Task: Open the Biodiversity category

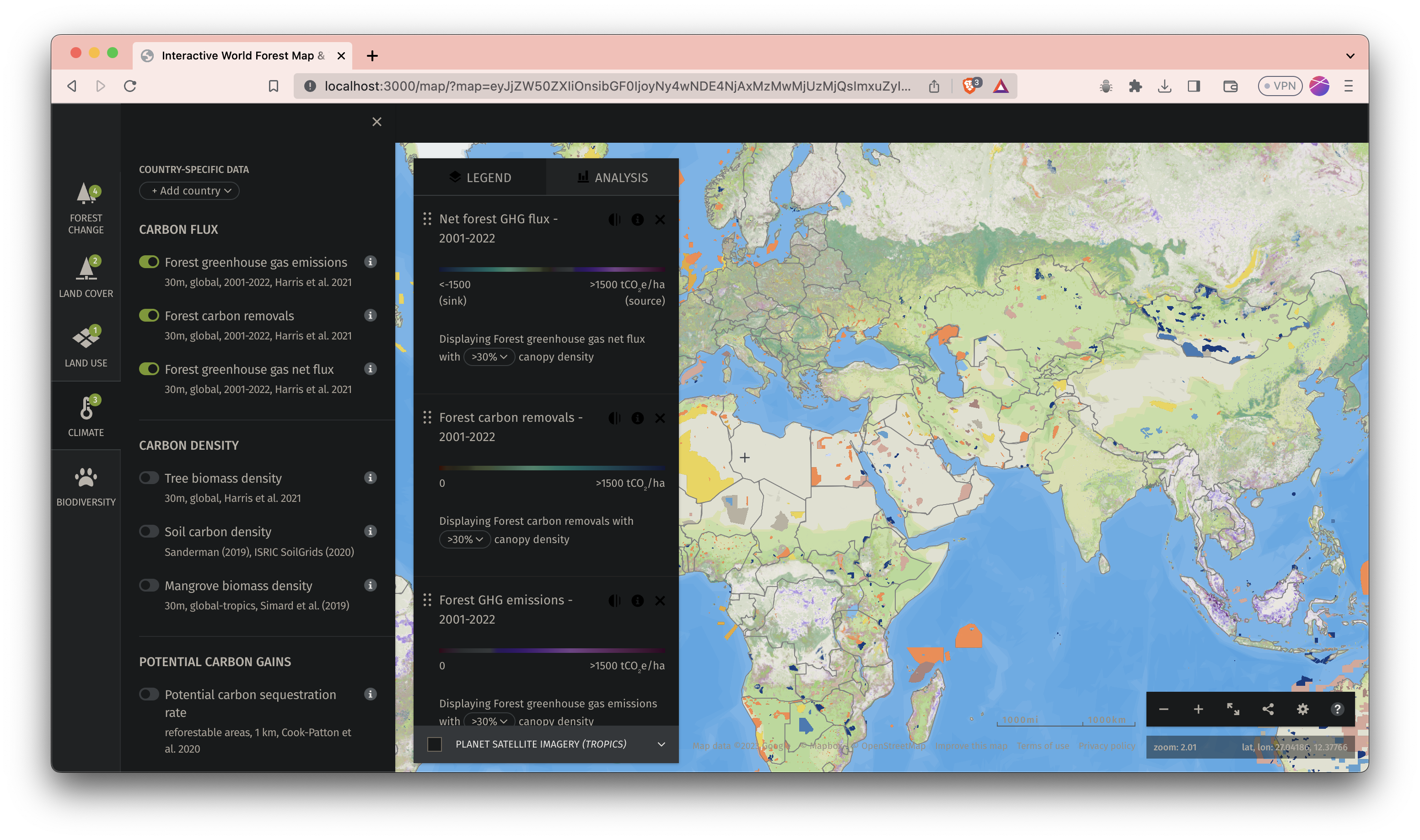Action: pos(86,486)
